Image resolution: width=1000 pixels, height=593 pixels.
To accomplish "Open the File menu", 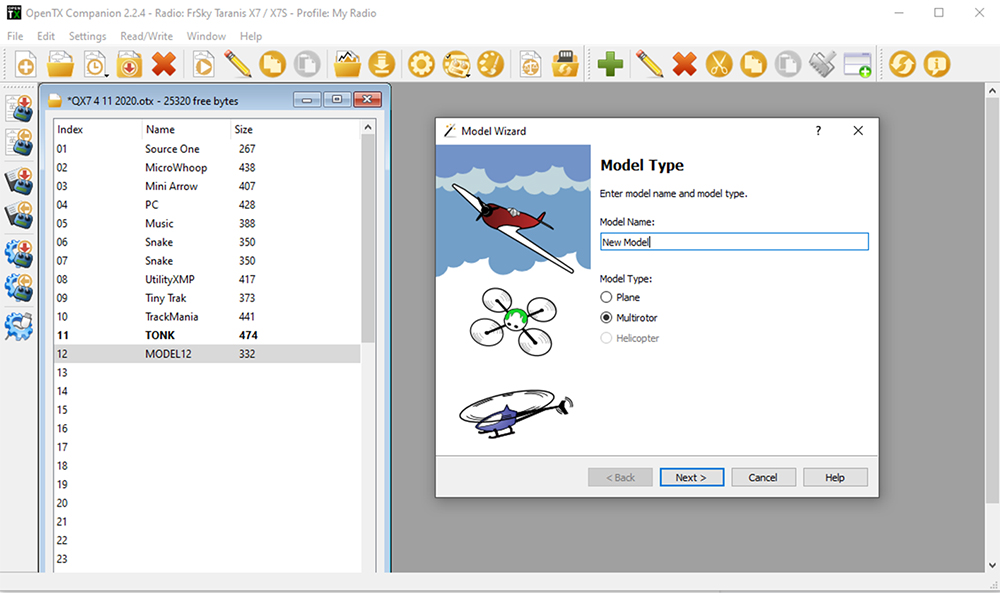I will click(x=15, y=36).
